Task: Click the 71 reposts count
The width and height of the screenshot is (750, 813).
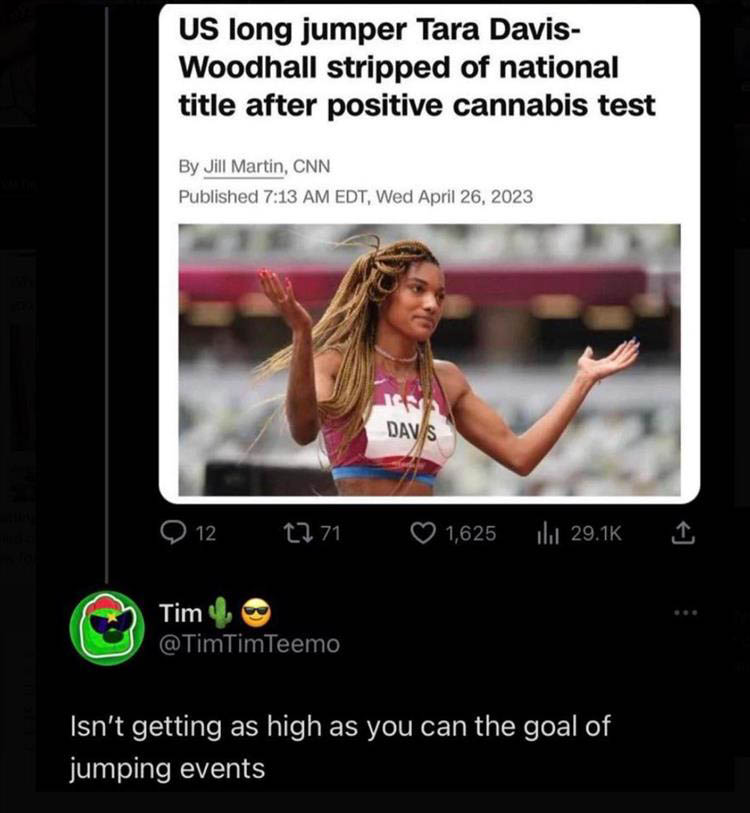Action: coord(332,533)
